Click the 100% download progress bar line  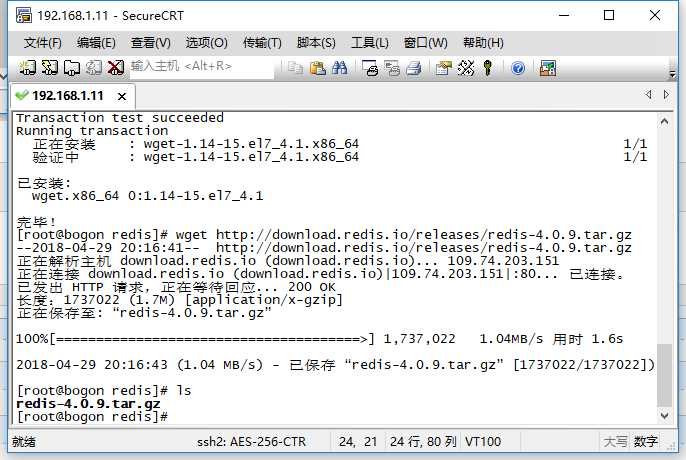pyautogui.click(x=319, y=339)
